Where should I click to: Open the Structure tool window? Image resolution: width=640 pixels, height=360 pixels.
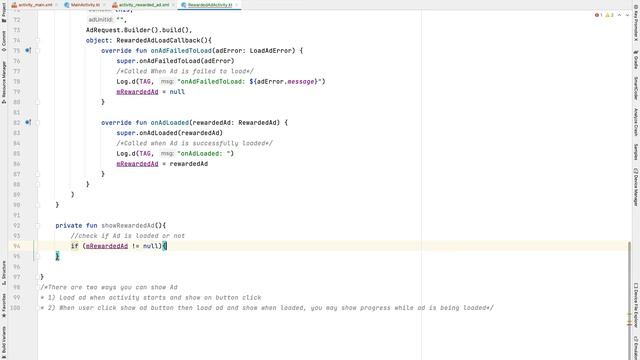coord(4,273)
